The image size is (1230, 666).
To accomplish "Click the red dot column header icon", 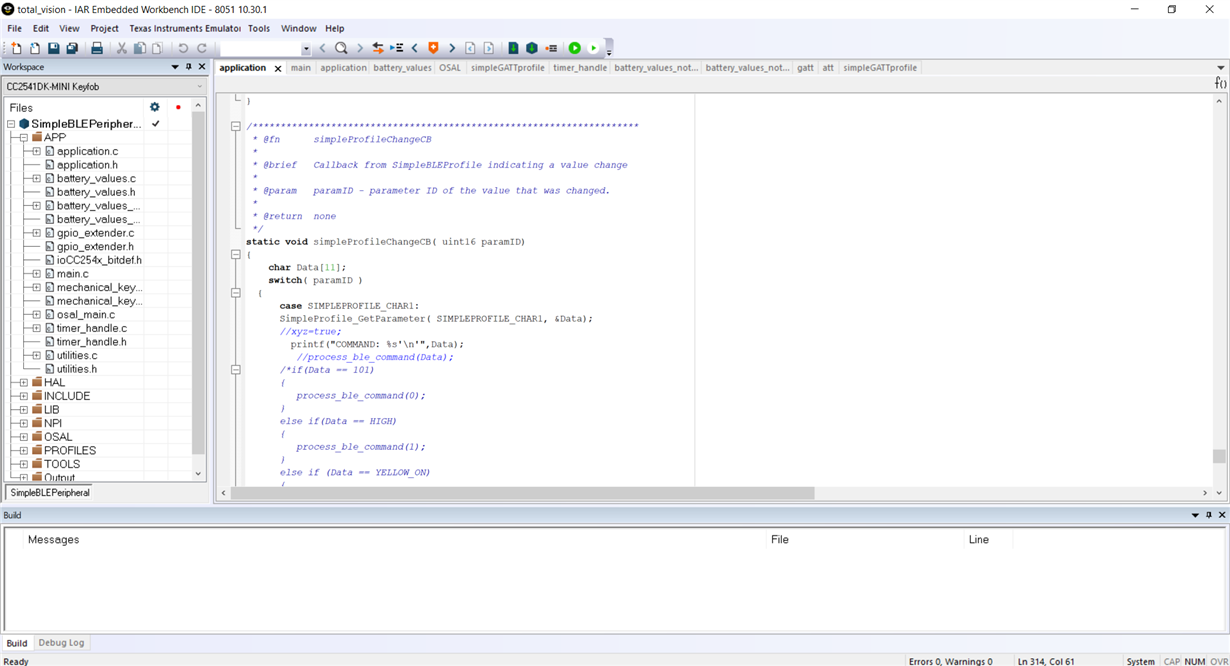I will pyautogui.click(x=178, y=107).
